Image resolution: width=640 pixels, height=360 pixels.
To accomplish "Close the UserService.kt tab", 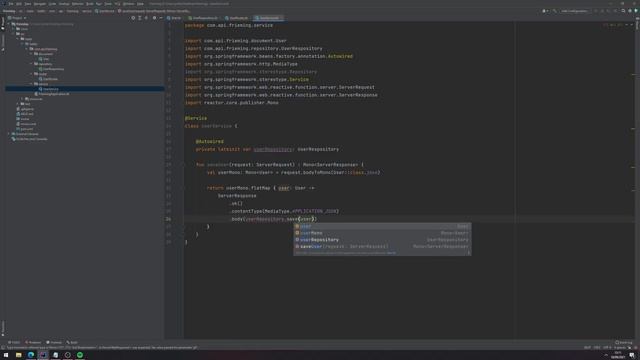I will (281, 18).
